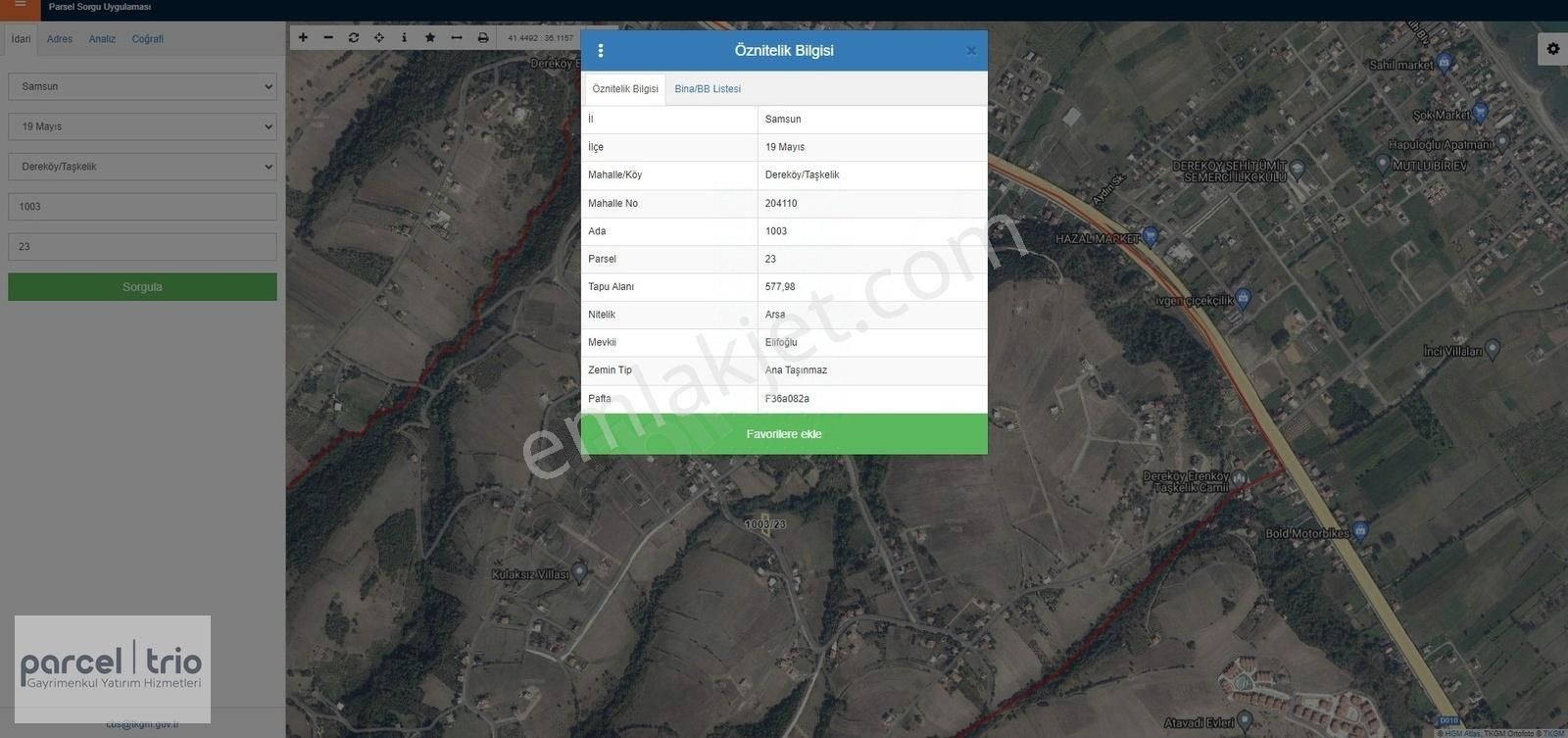
Task: Close the Öznitelik Bilgisi dialog
Action: point(971,51)
